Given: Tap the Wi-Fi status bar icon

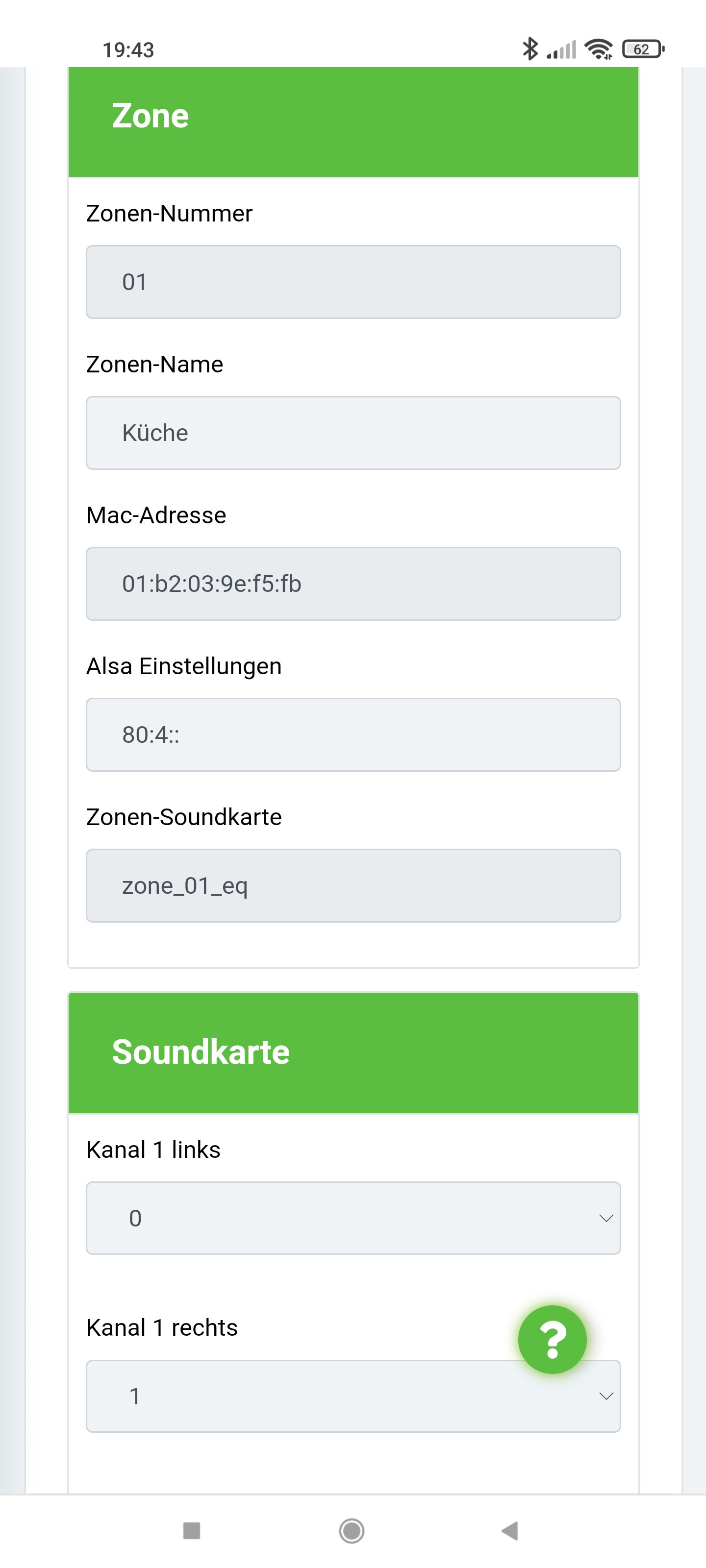Looking at the screenshot, I should (598, 49).
